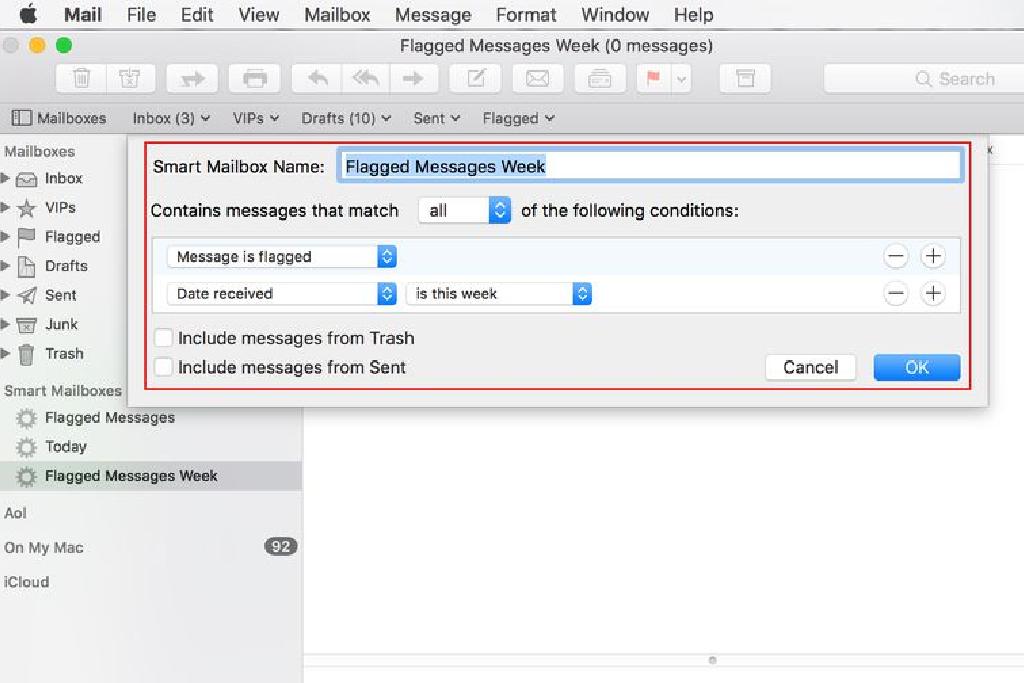Click the Aol account in sidebar
The width and height of the screenshot is (1024, 683).
15,513
